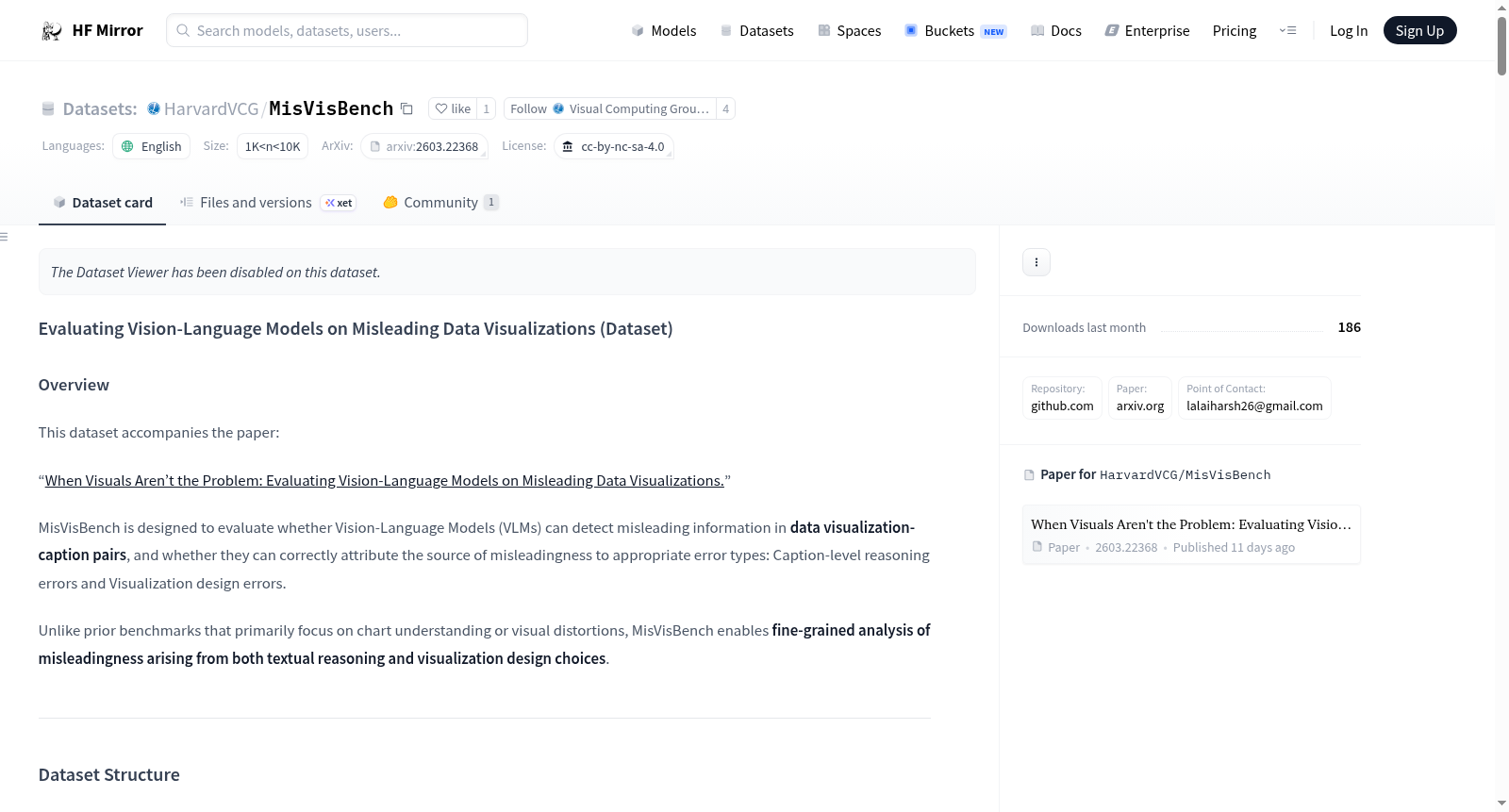This screenshot has height=812, width=1509.
Task: Click the follower count 4
Action: coord(725,108)
